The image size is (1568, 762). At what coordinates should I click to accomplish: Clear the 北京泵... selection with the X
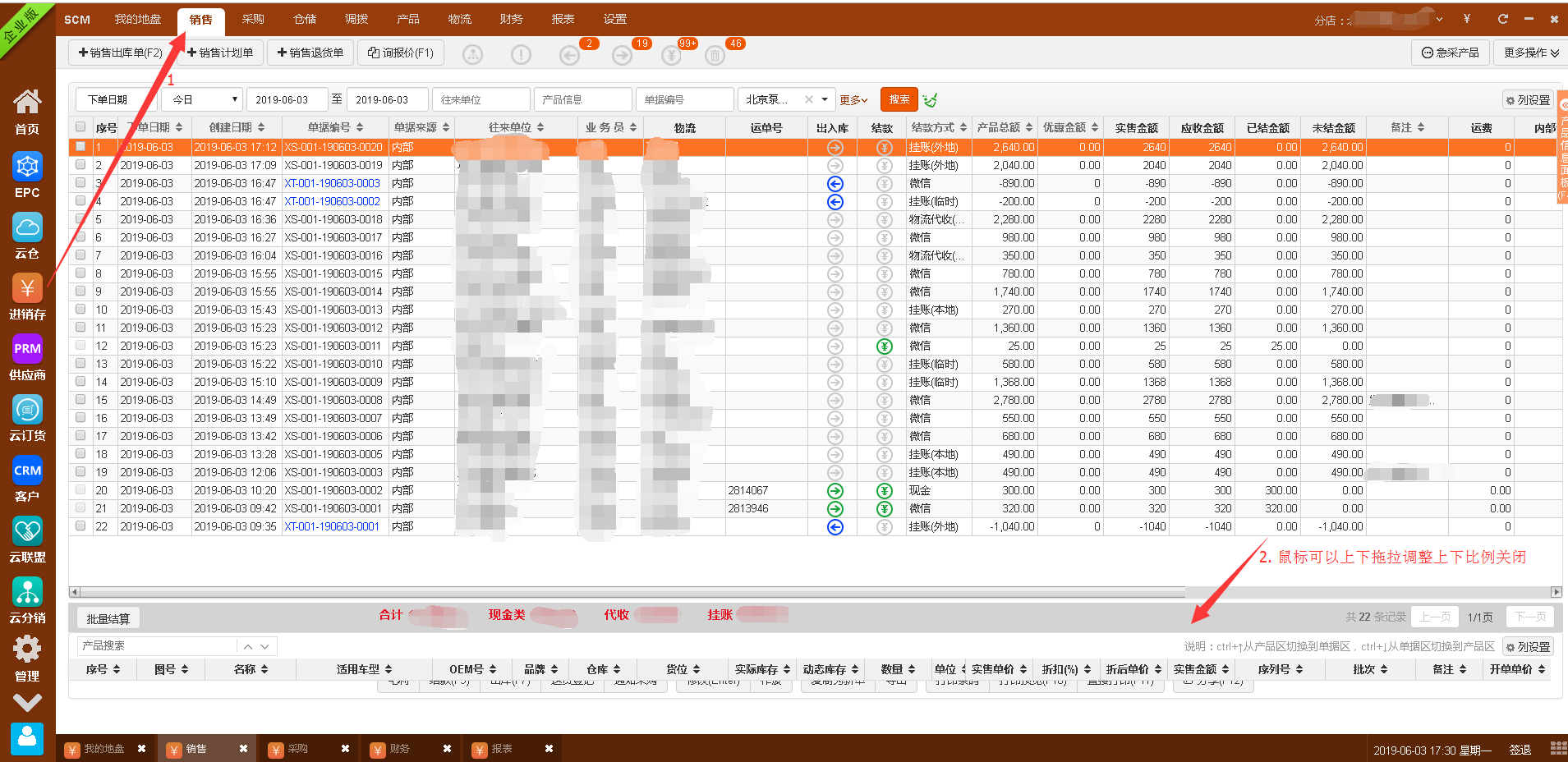[x=809, y=99]
